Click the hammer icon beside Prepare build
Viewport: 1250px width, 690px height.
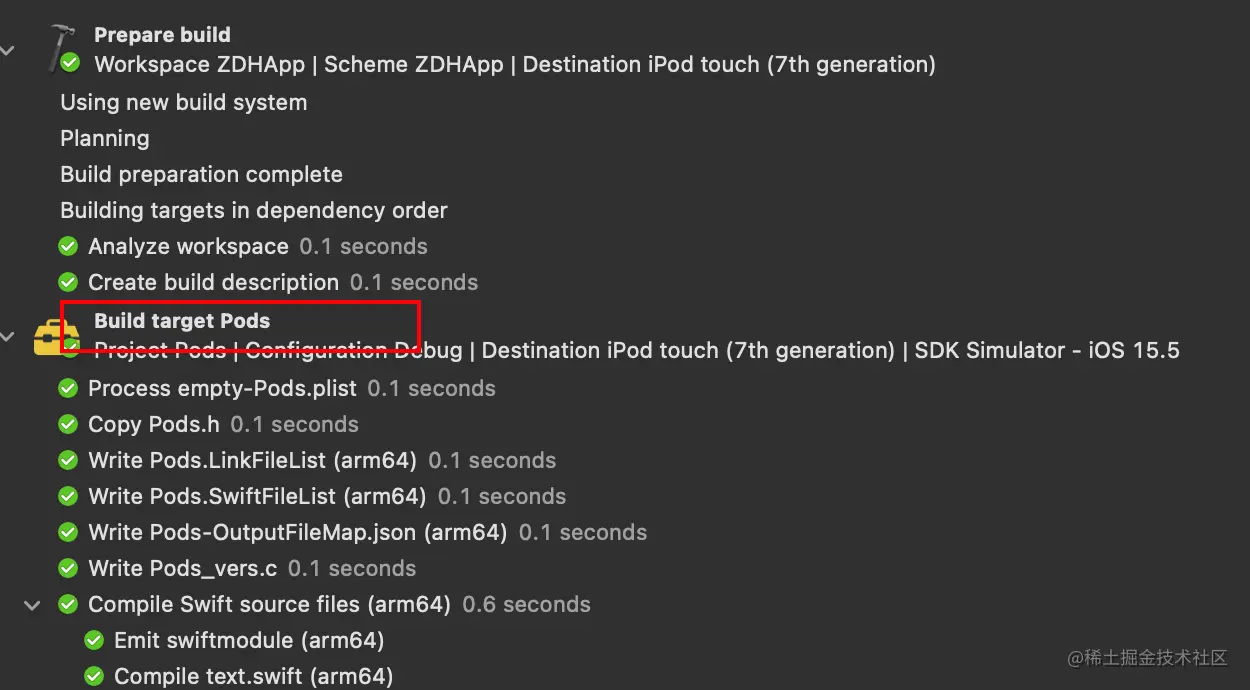[x=61, y=48]
